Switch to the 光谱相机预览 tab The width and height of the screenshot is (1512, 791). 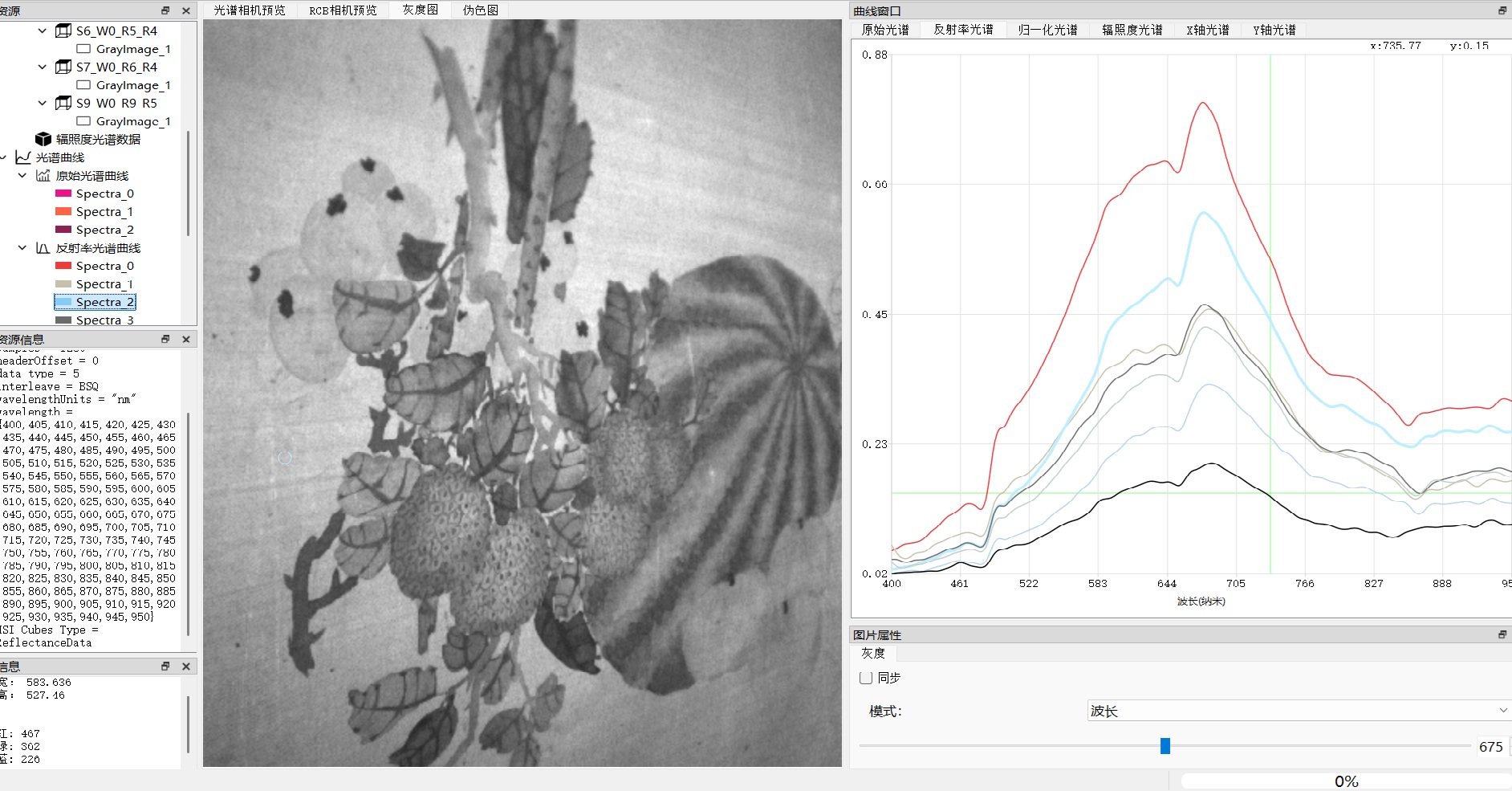[x=250, y=10]
